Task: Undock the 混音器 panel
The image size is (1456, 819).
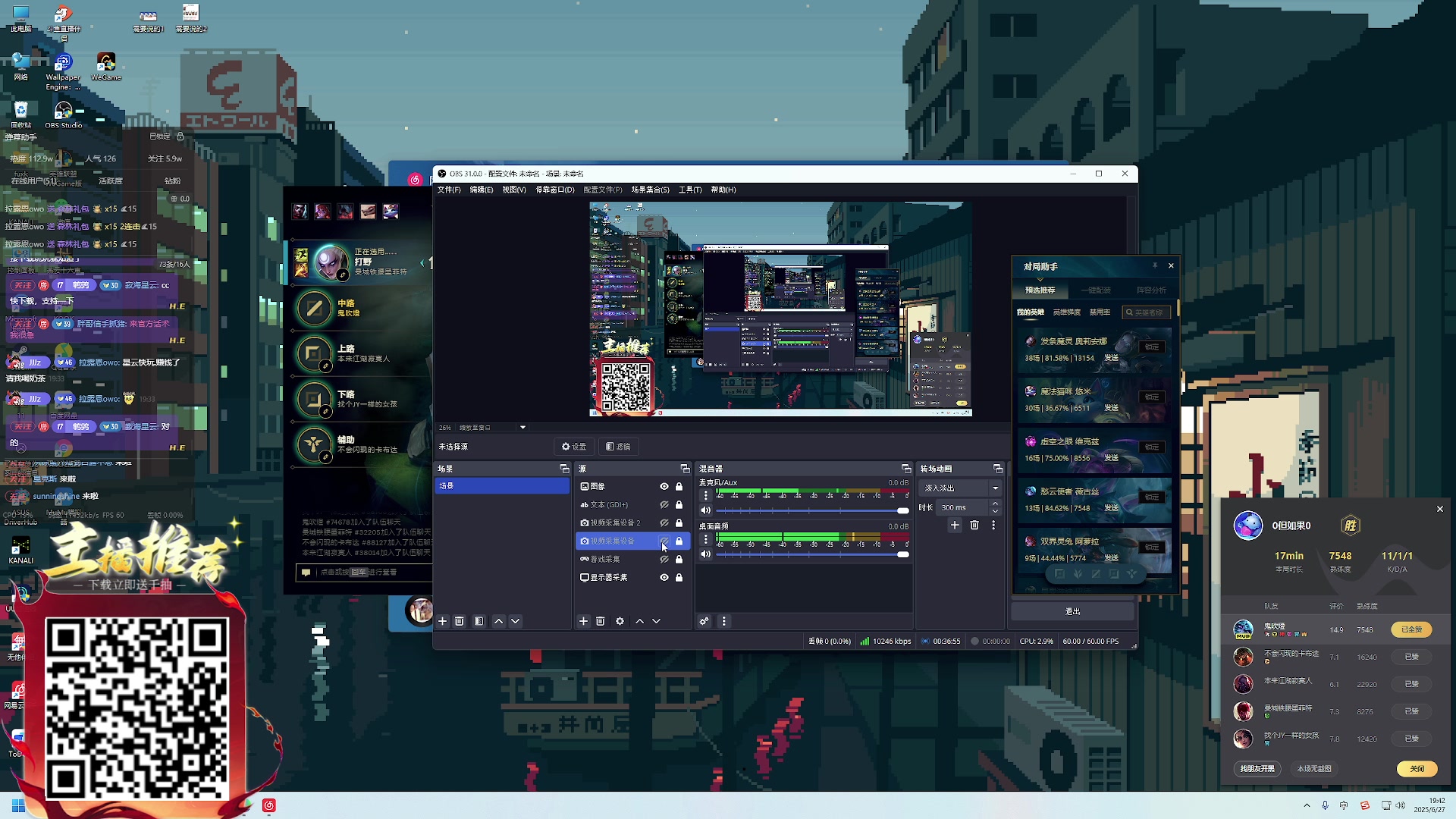Action: (906, 469)
